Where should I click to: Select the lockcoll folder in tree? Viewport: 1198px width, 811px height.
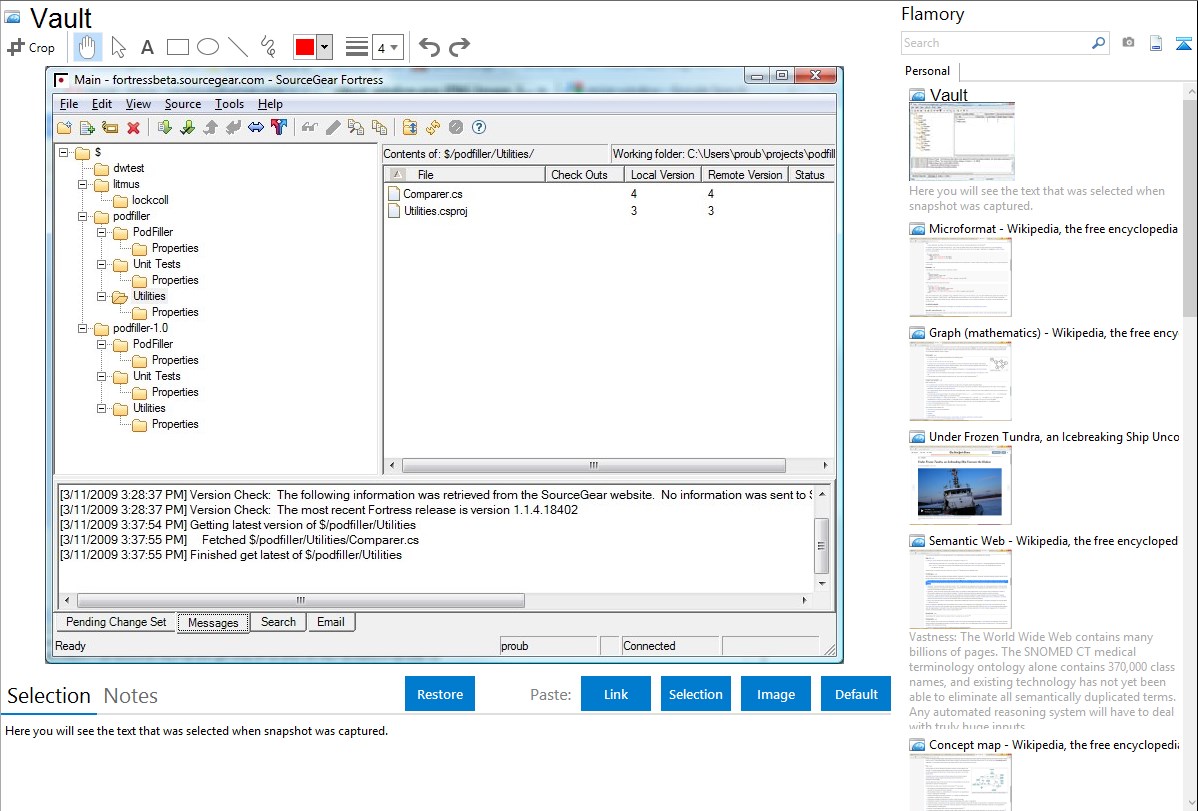[x=150, y=200]
